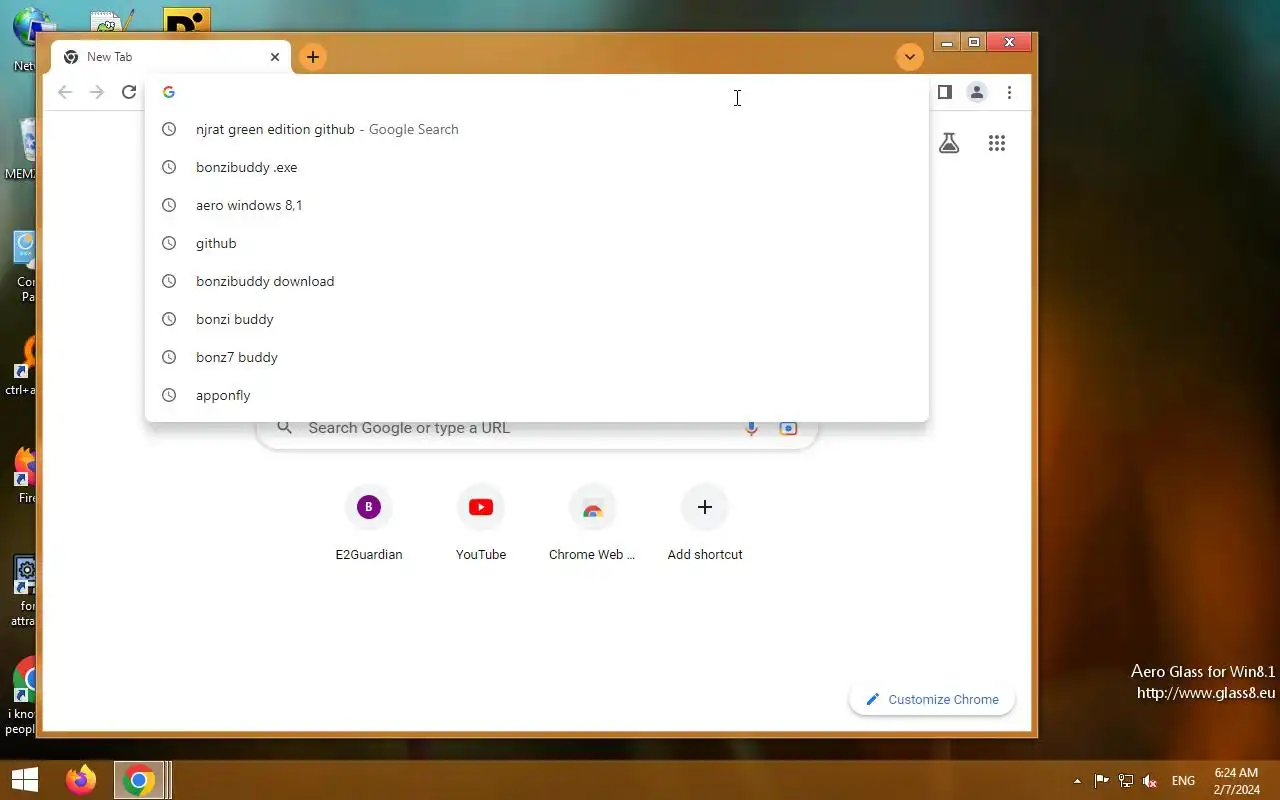This screenshot has height=800, width=1280.
Task: Open the Chrome Web Store shortcut
Action: [x=593, y=524]
